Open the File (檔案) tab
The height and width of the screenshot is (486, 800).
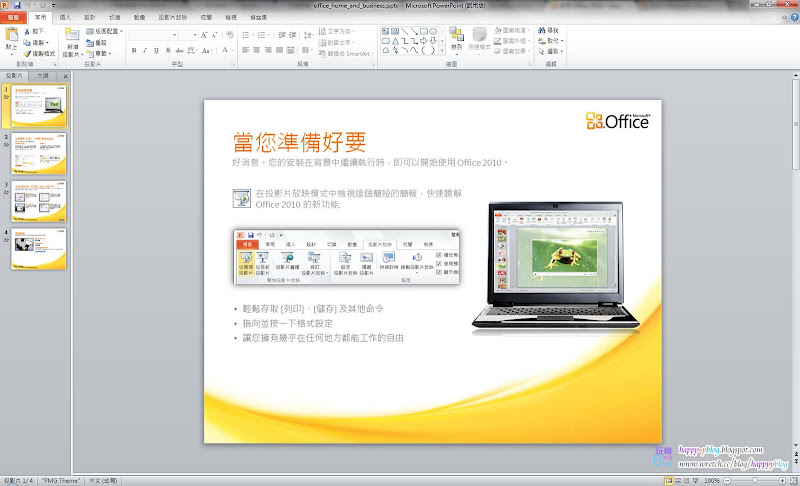tap(13, 17)
